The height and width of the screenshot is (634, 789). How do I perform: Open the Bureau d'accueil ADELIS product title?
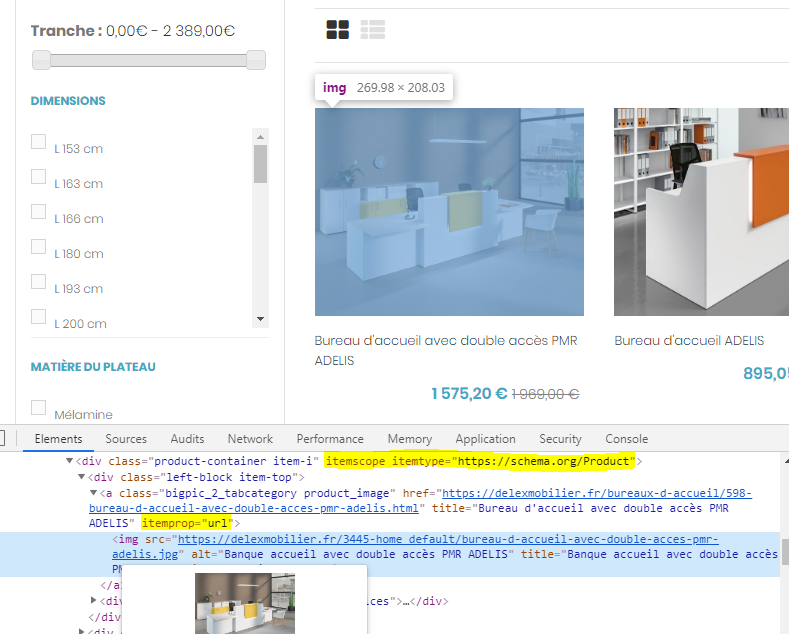click(x=689, y=341)
